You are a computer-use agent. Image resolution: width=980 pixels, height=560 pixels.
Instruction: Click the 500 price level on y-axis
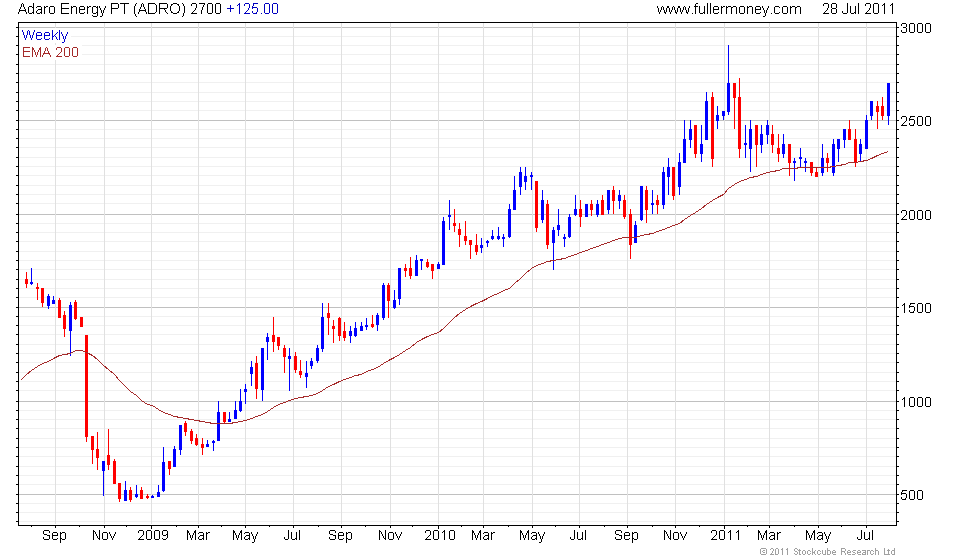click(914, 496)
